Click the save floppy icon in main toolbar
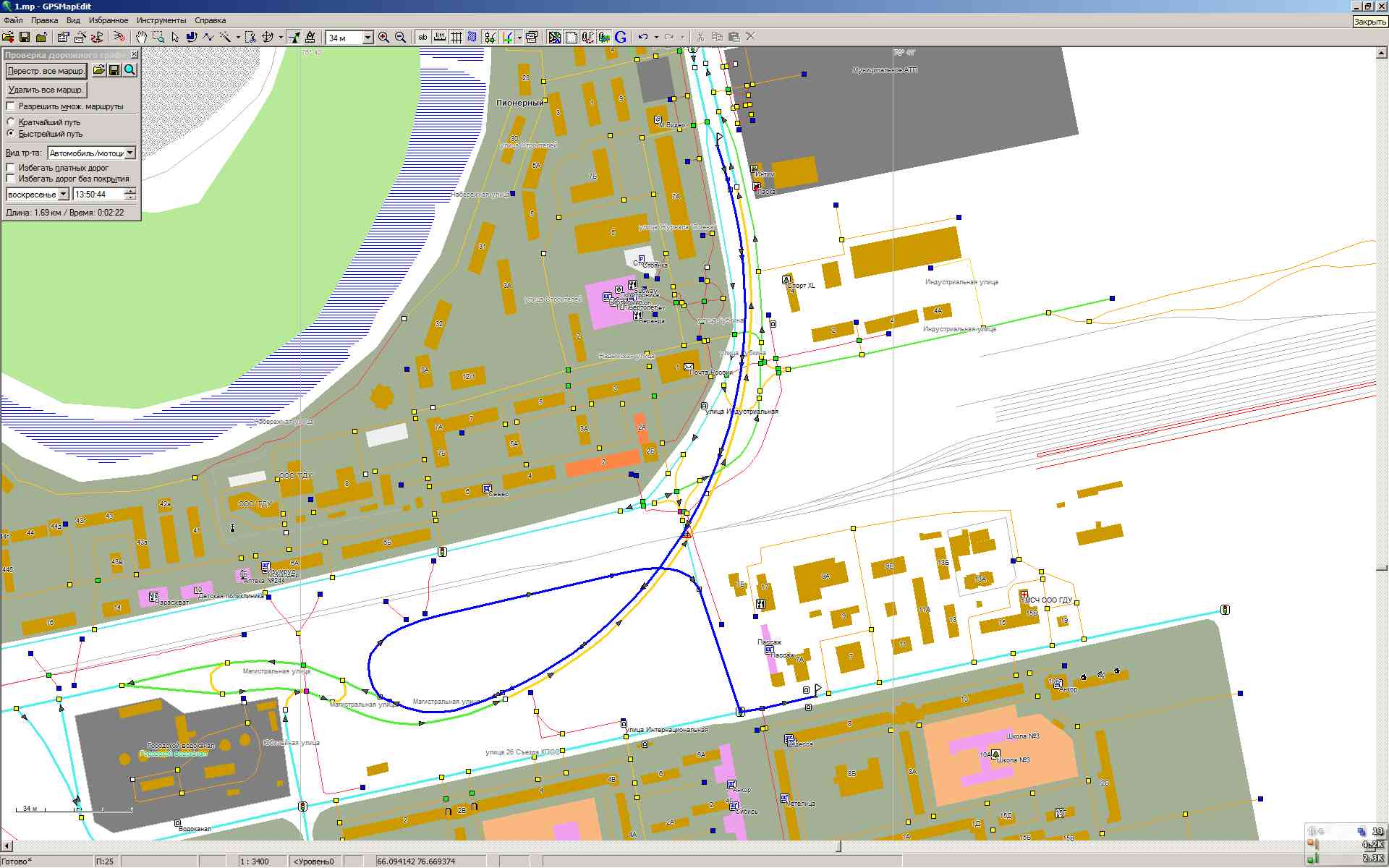This screenshot has width=1389, height=868. coord(25,37)
